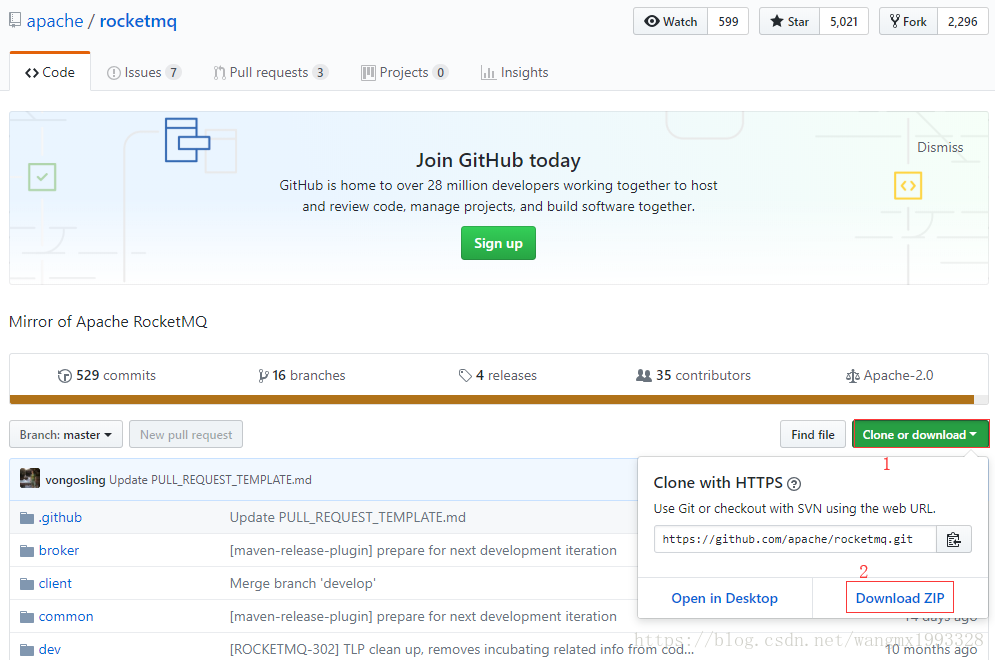Viewport: 995px width, 660px height.
Task: Fork the rocketmq repository
Action: [x=908, y=22]
